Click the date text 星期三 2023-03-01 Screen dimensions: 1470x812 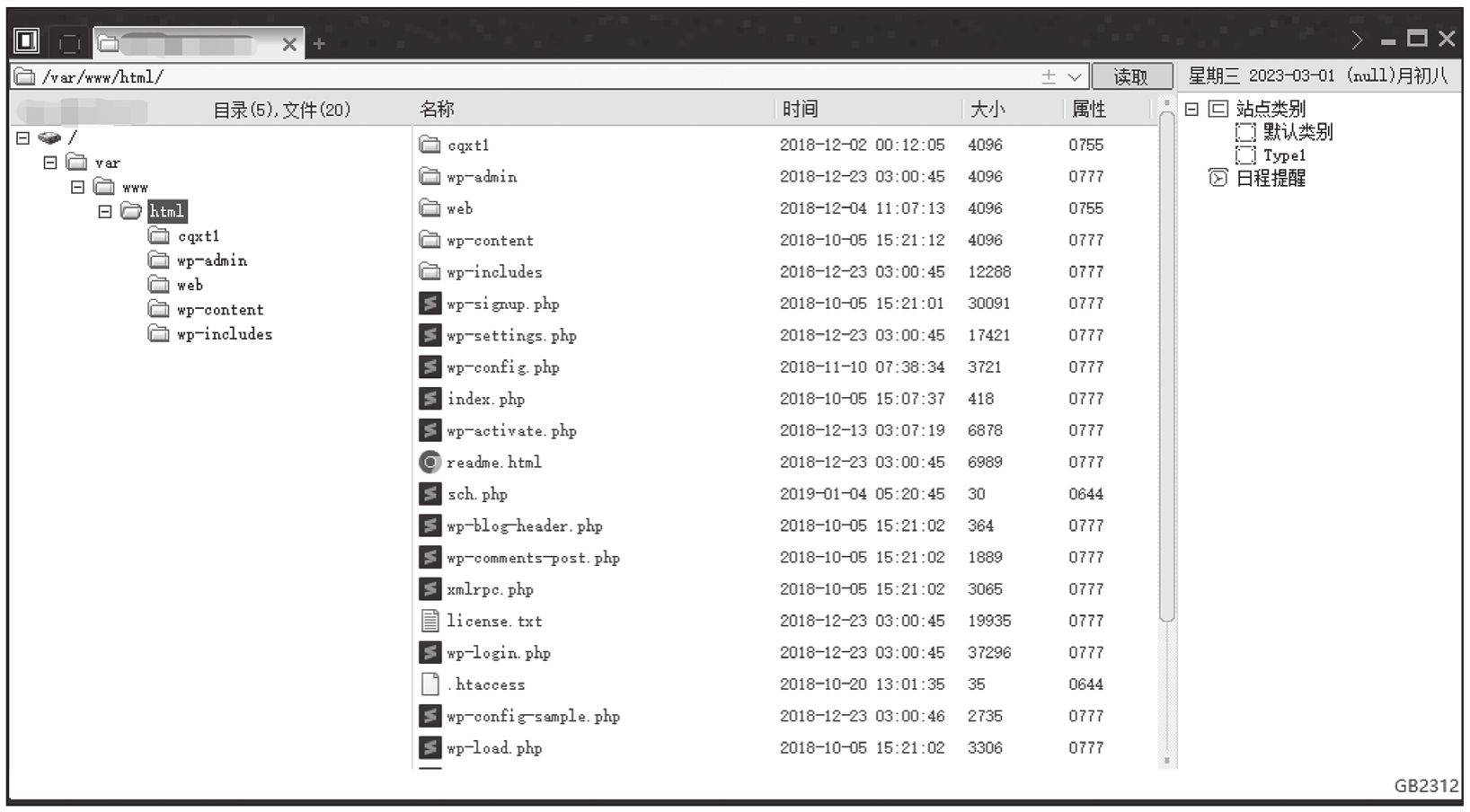coord(1262,76)
